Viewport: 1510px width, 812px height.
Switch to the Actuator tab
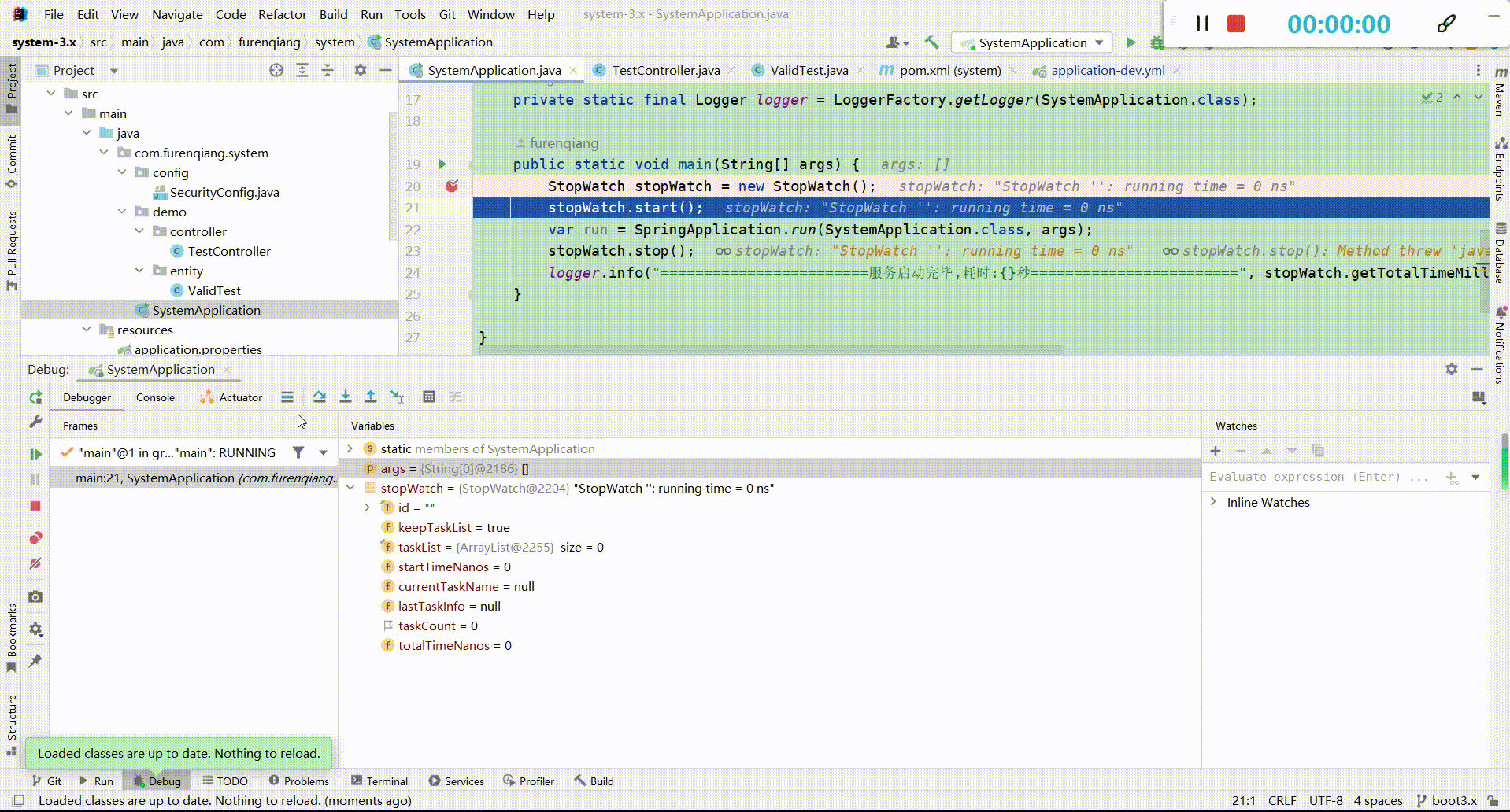(x=231, y=397)
